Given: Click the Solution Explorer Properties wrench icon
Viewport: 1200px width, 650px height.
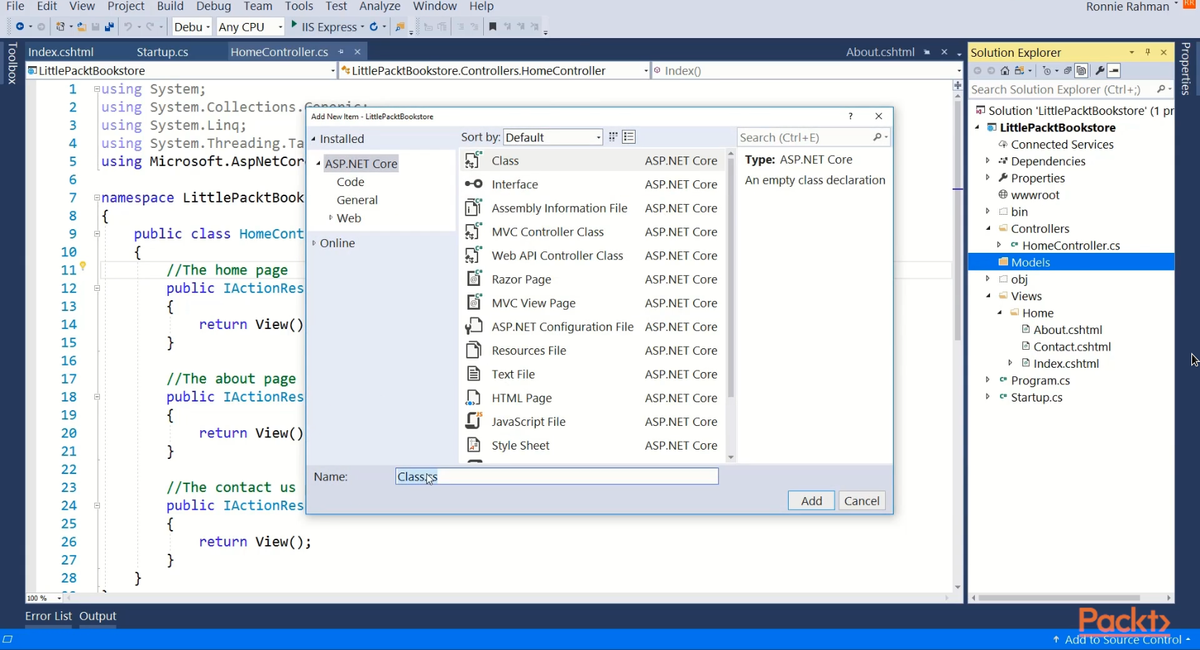Looking at the screenshot, I should pos(1100,71).
